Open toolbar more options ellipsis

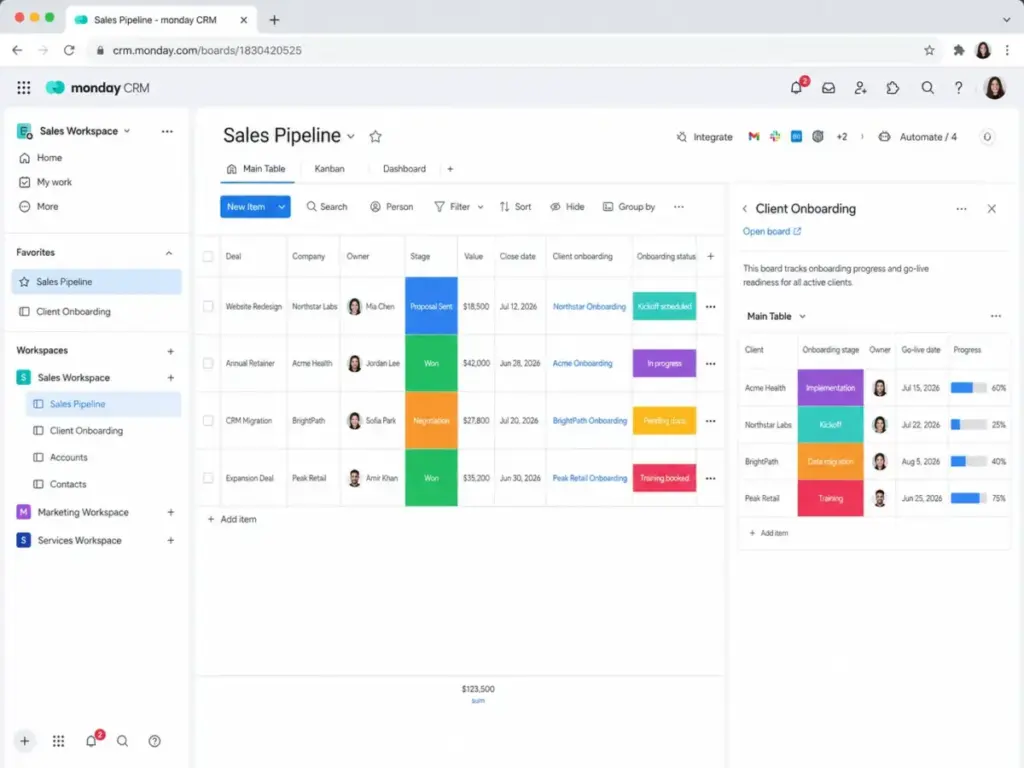pos(679,206)
